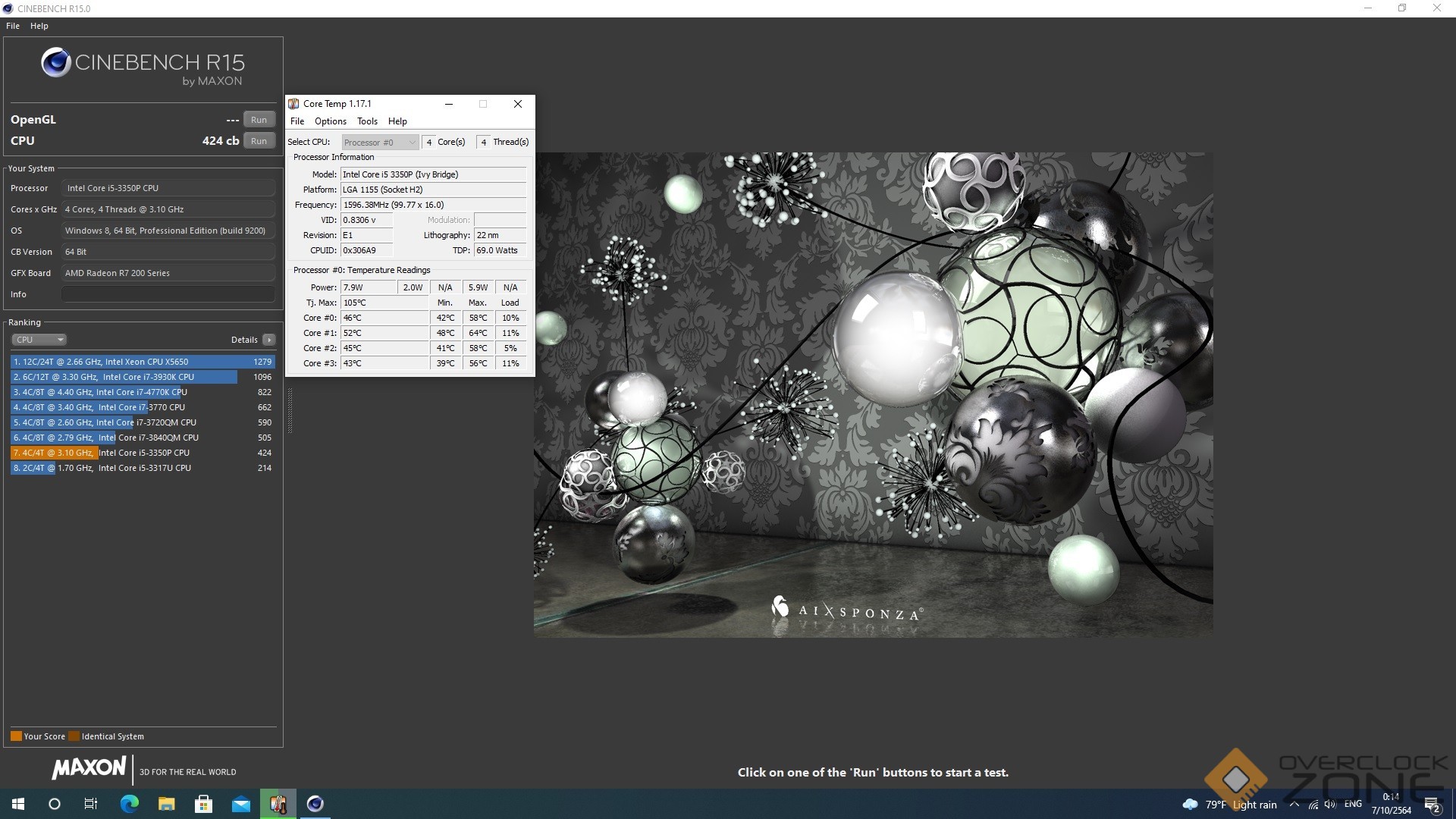Click the Info input field

[x=168, y=294]
